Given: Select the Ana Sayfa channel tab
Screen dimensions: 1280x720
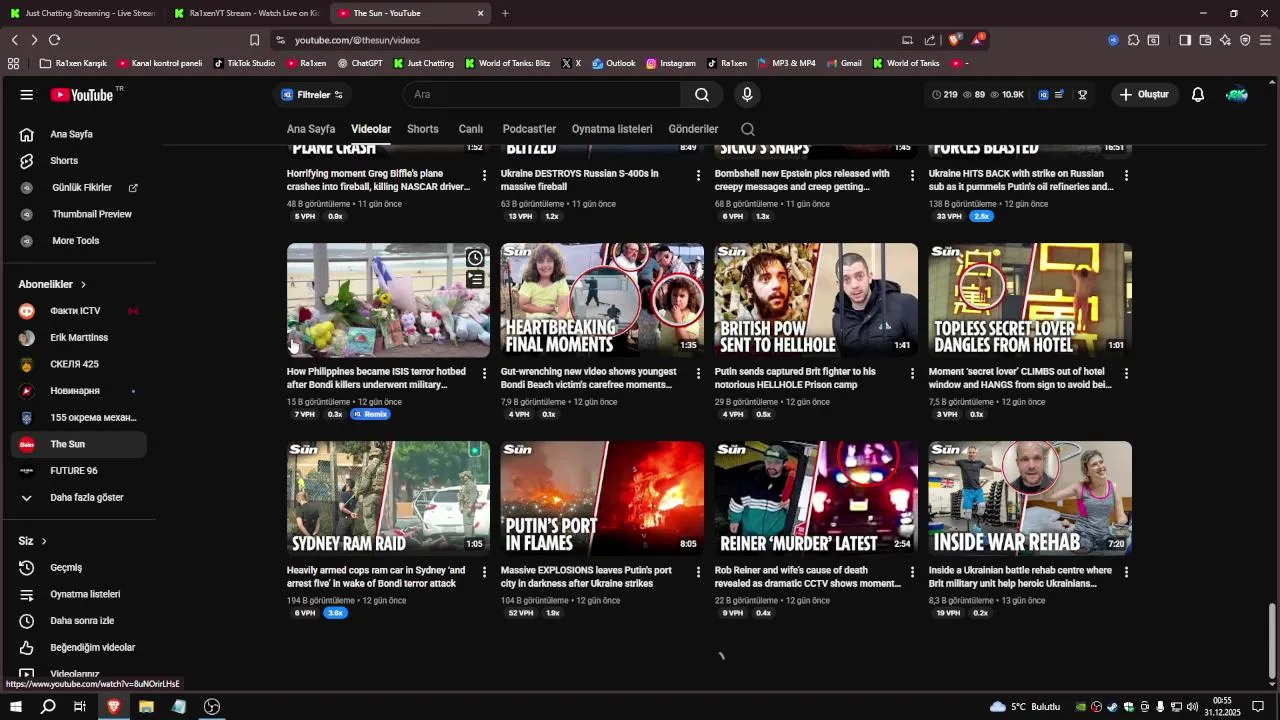Looking at the screenshot, I should click(311, 129).
